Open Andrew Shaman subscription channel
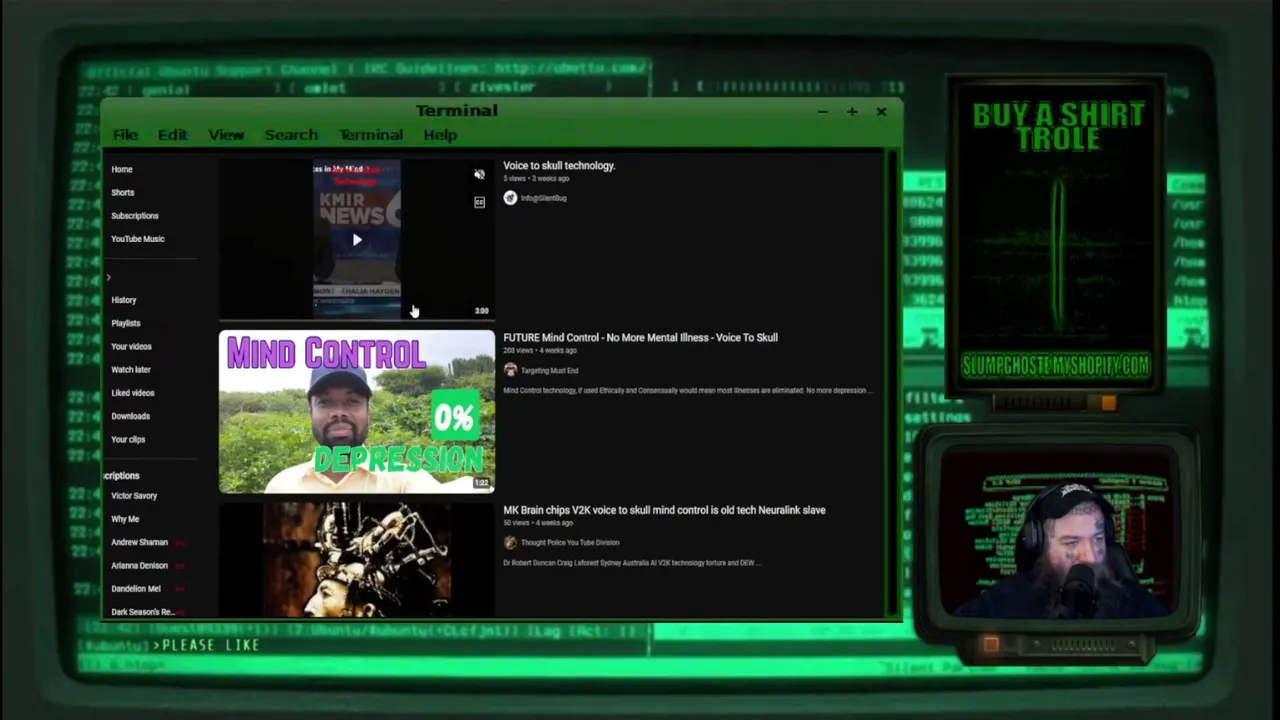 coord(140,543)
